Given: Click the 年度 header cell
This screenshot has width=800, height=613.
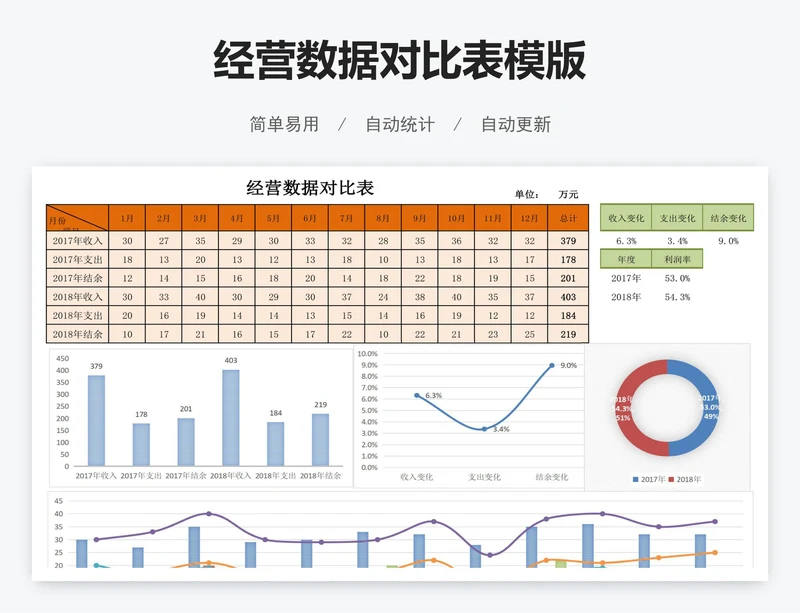Looking at the screenshot, I should (626, 259).
